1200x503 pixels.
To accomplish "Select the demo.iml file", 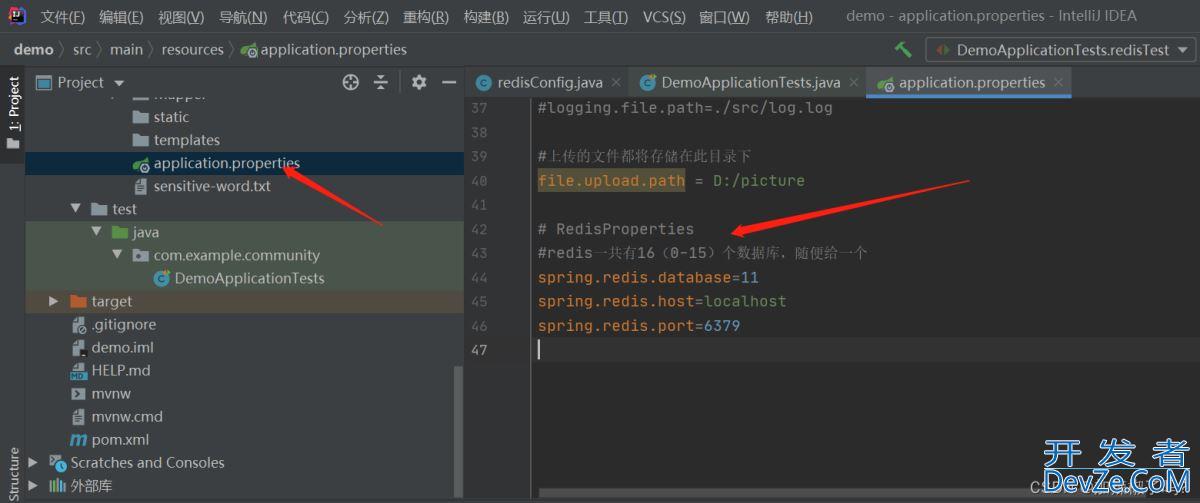I will (x=122, y=347).
